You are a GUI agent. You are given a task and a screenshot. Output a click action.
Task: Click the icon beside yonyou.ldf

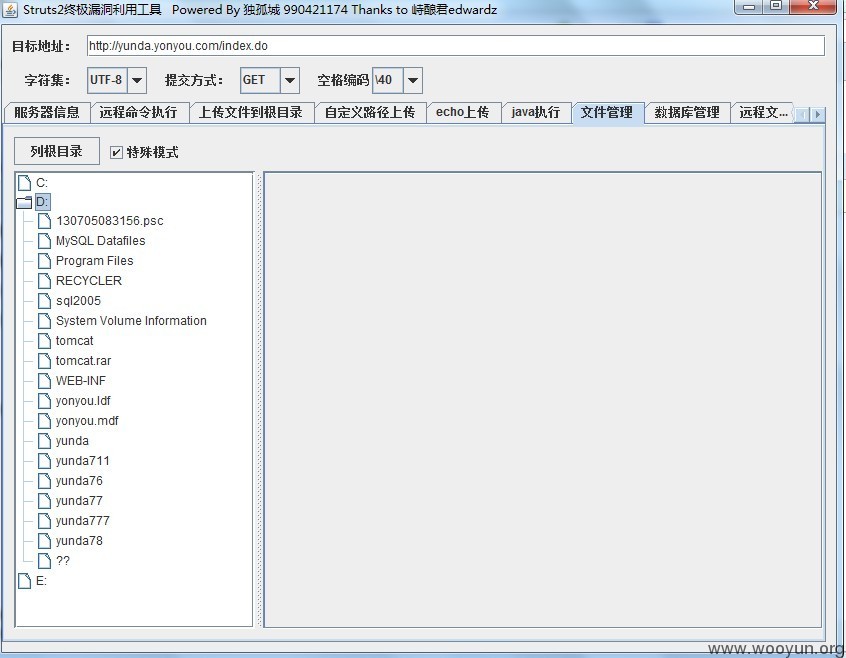coord(44,400)
